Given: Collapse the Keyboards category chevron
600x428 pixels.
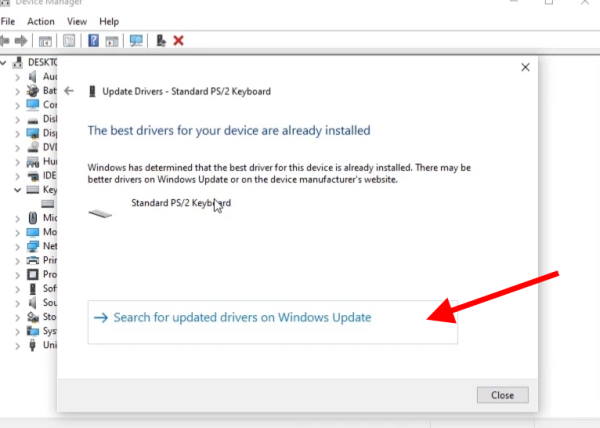Looking at the screenshot, I should 18,190.
